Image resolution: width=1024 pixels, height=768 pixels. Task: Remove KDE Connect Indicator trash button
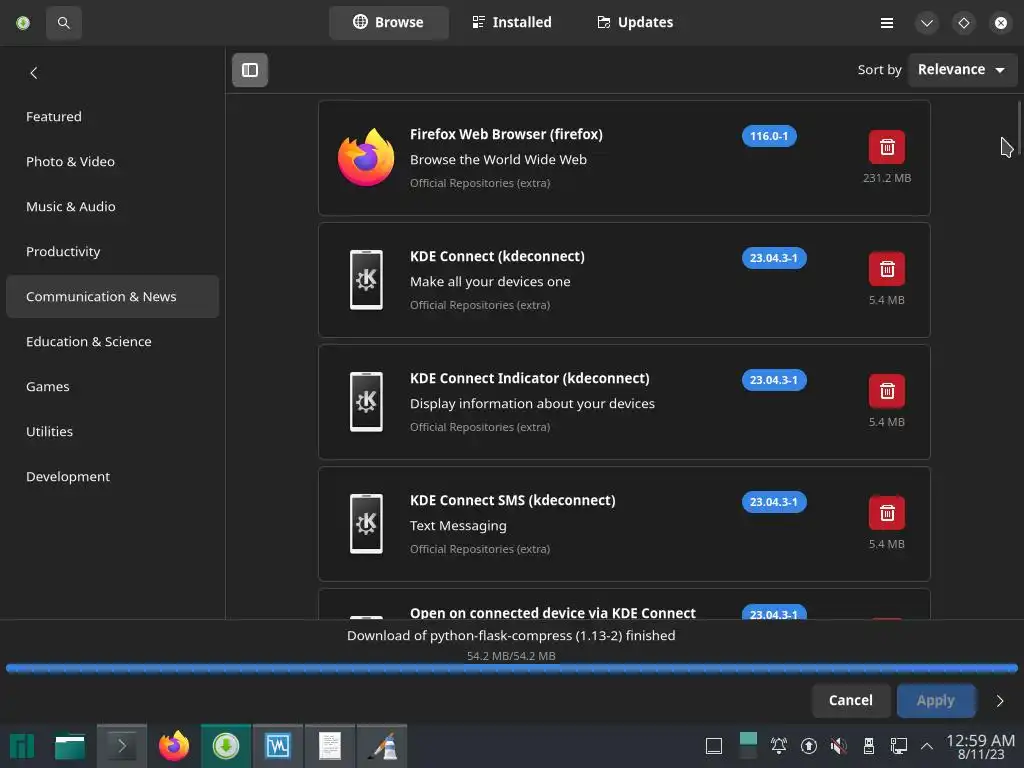(886, 391)
